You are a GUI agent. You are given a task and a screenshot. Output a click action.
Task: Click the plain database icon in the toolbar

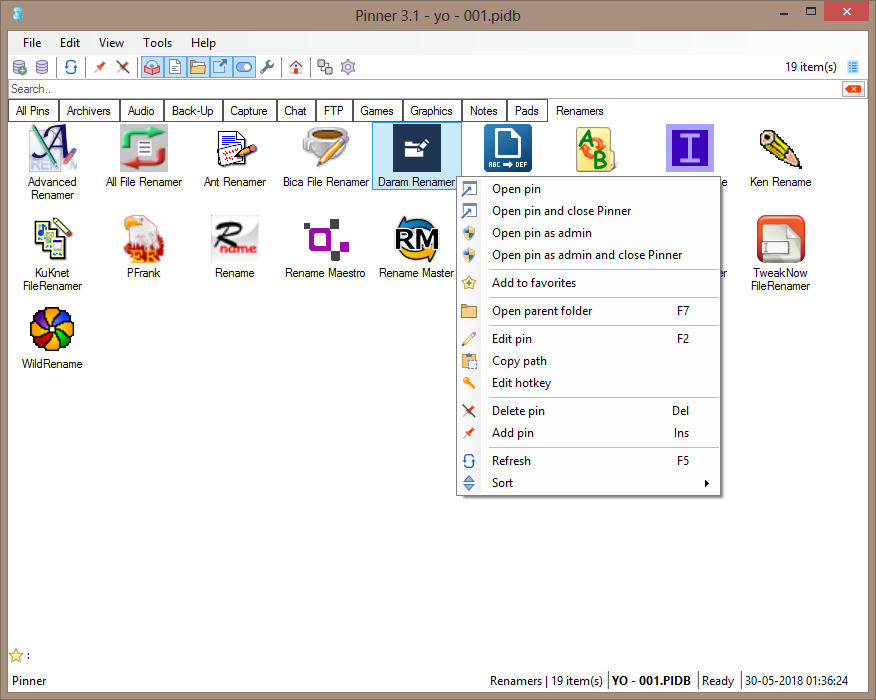tap(42, 67)
